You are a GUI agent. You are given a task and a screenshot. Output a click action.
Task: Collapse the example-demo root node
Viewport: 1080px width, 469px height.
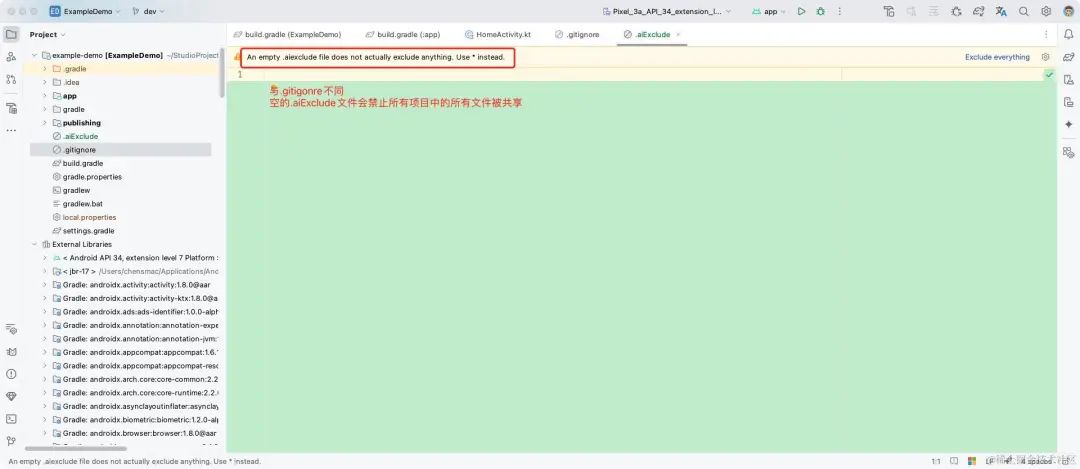[x=34, y=55]
